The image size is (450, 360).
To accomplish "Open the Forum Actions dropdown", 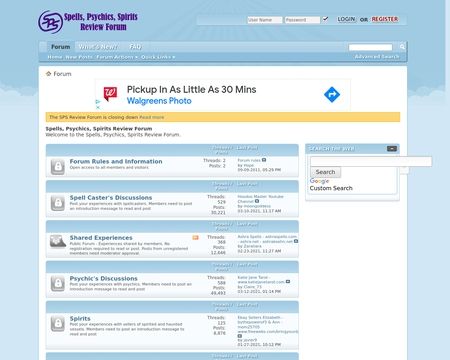I will [117, 57].
